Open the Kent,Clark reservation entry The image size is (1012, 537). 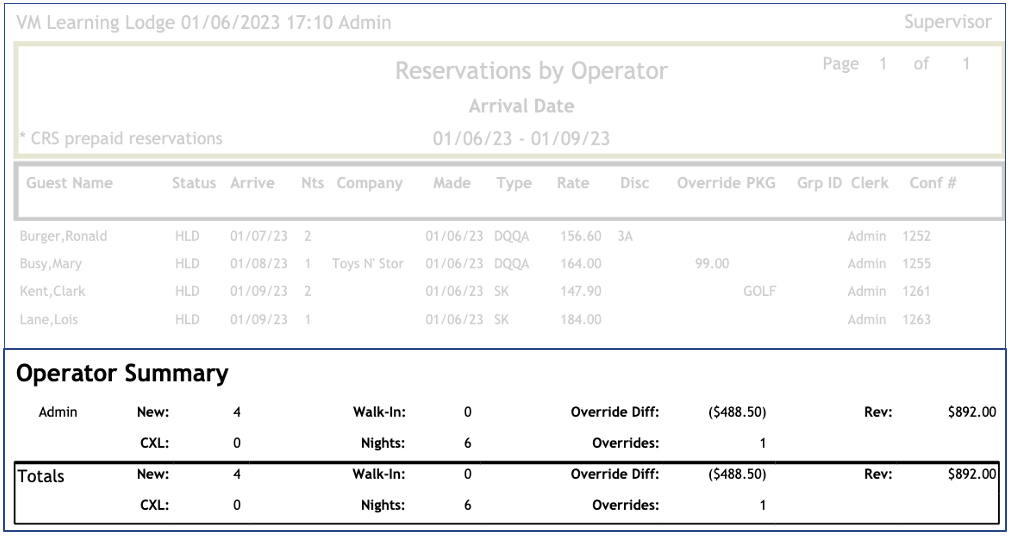pyautogui.click(x=52, y=292)
